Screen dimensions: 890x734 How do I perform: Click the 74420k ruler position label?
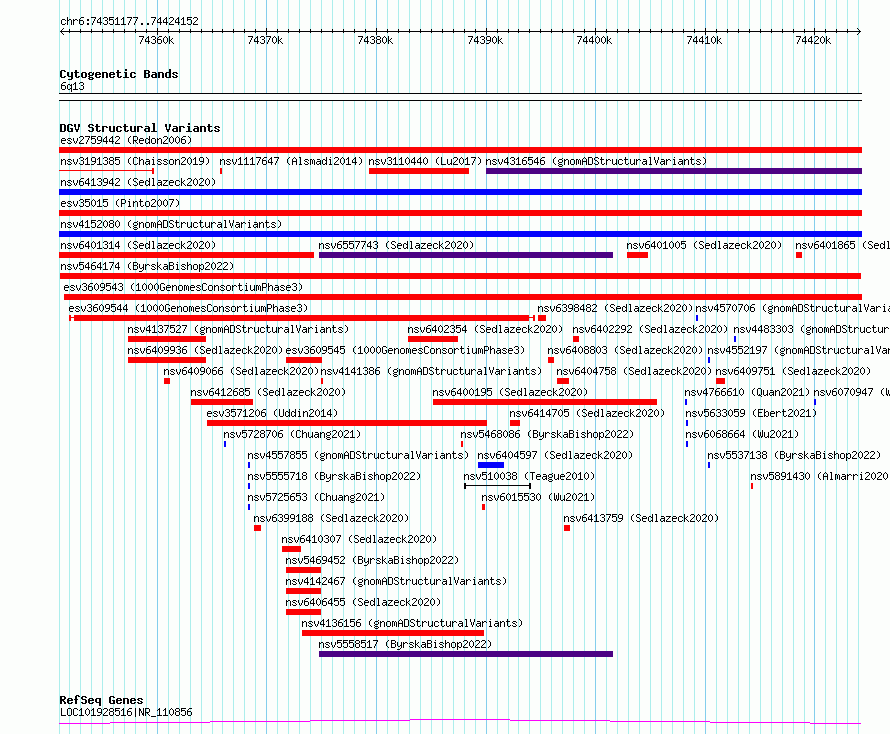click(813, 40)
